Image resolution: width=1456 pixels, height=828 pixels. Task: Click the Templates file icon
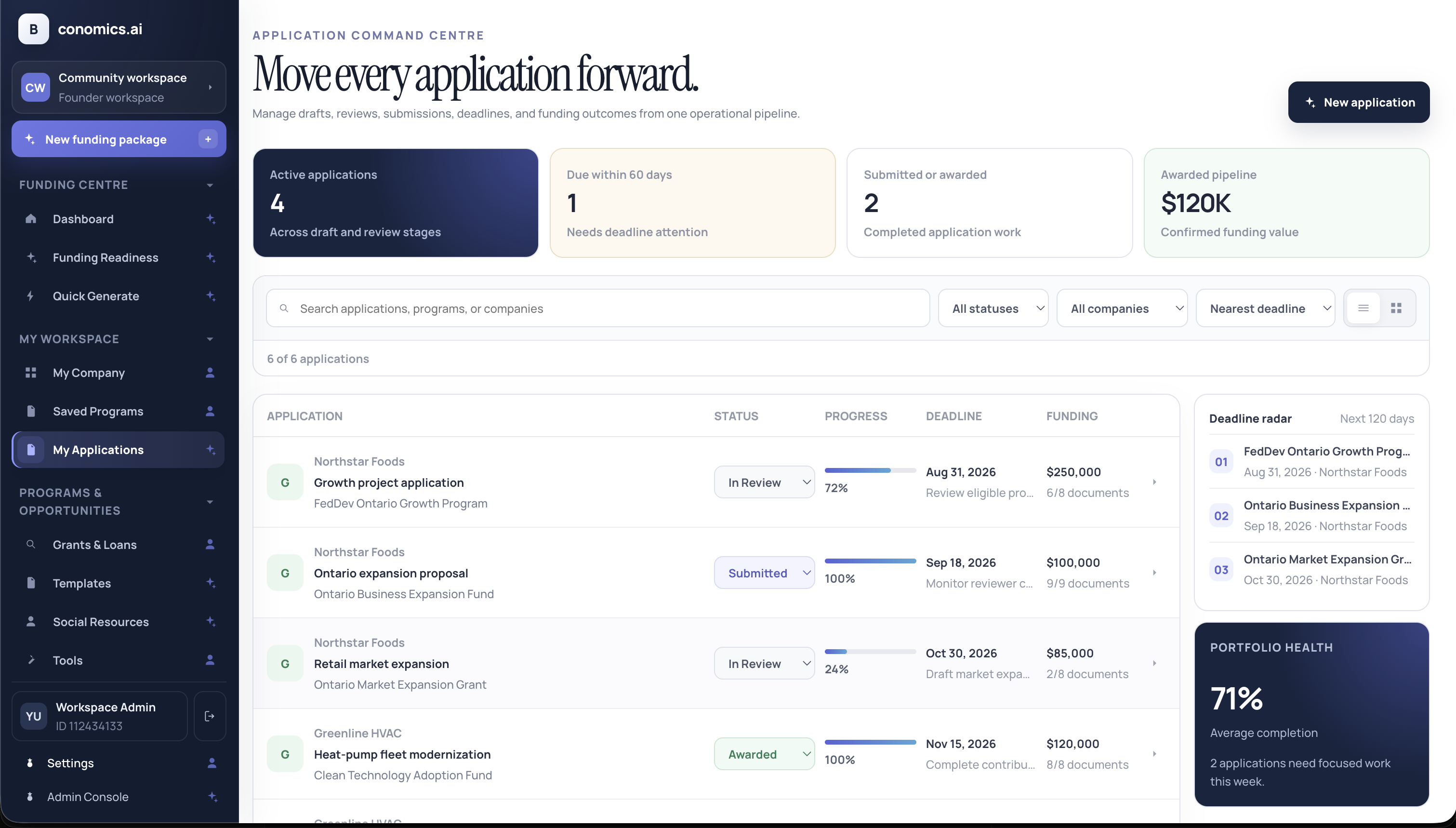[31, 583]
